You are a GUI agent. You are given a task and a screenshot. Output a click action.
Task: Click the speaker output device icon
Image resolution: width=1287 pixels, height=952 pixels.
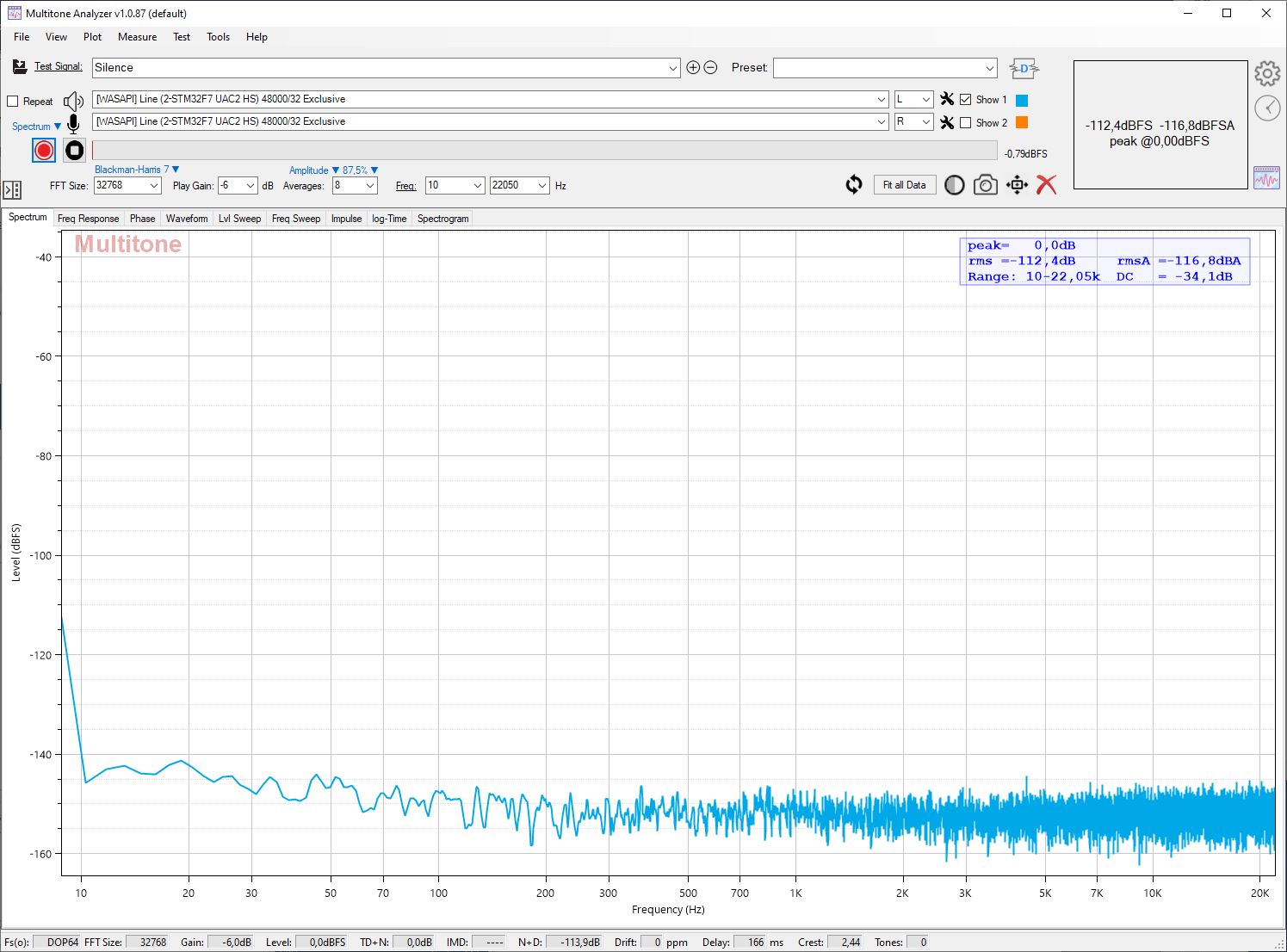[74, 101]
